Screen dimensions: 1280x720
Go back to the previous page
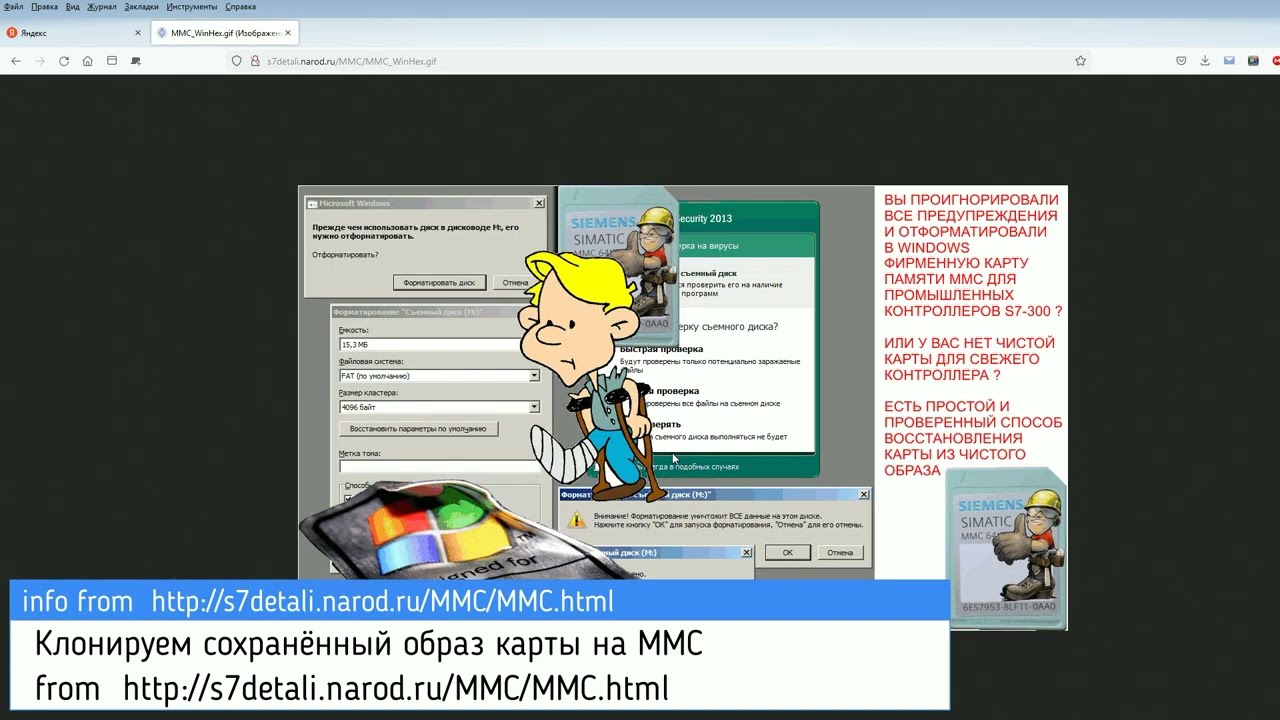(x=15, y=61)
